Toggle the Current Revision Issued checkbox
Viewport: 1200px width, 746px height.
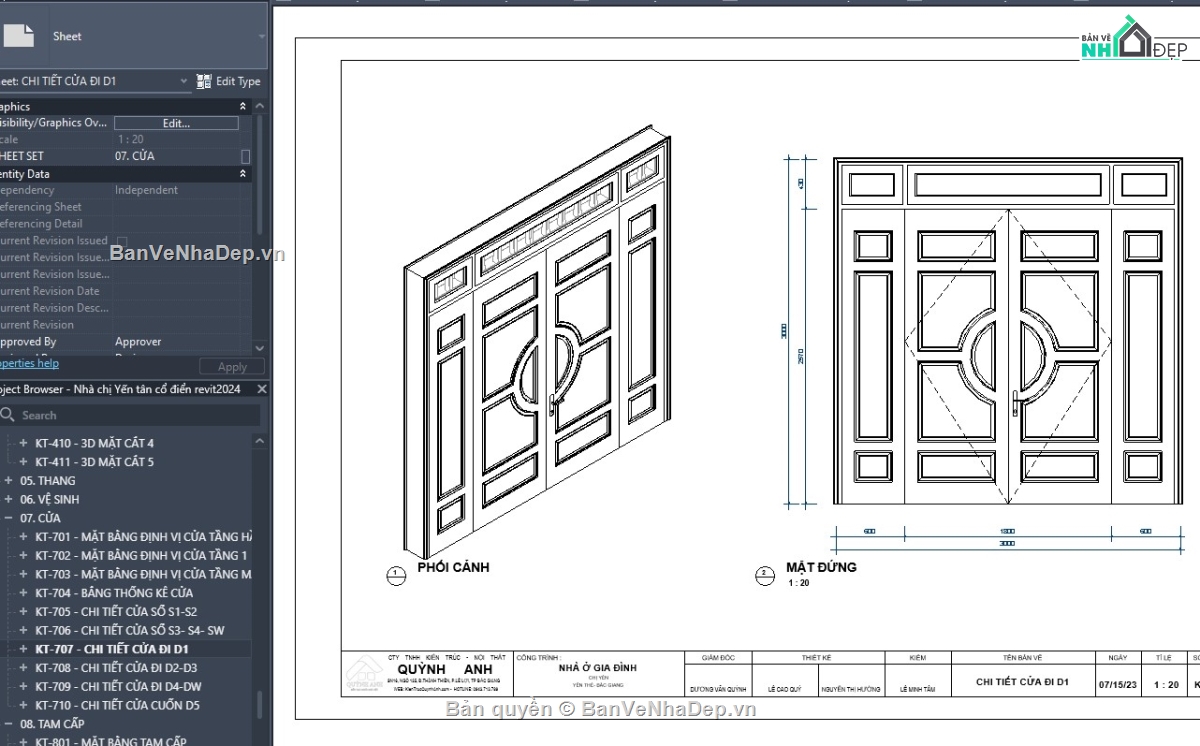point(122,241)
